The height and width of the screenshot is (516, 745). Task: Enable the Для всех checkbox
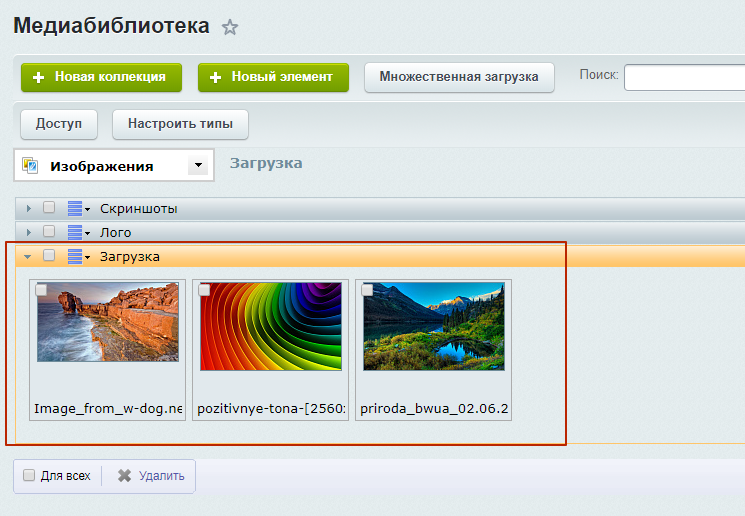coord(29,476)
